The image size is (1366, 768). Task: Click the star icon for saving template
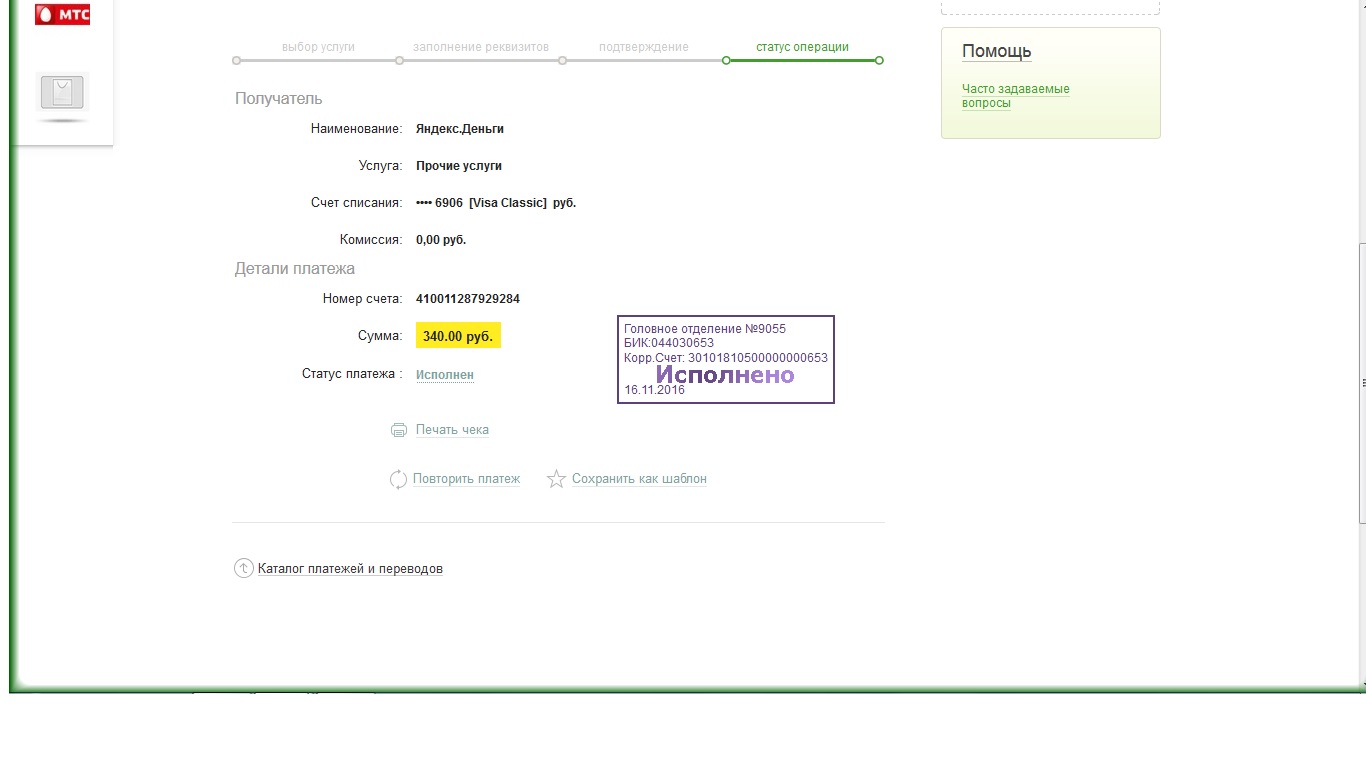pos(556,479)
